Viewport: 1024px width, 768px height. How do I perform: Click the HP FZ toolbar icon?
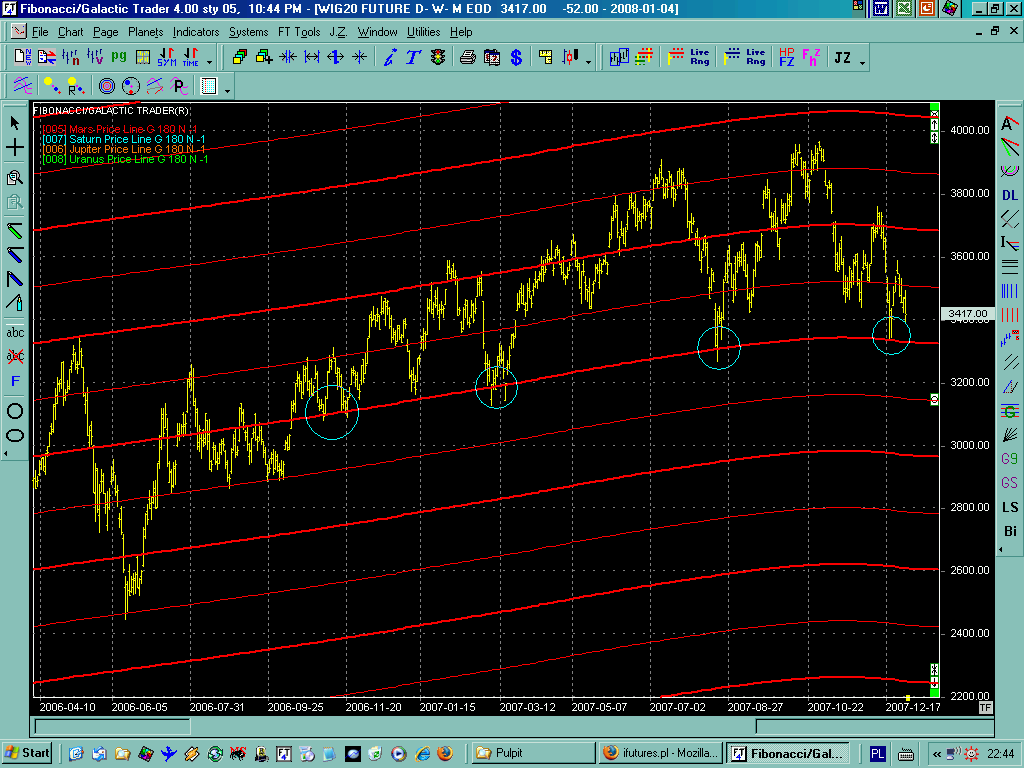[786, 57]
